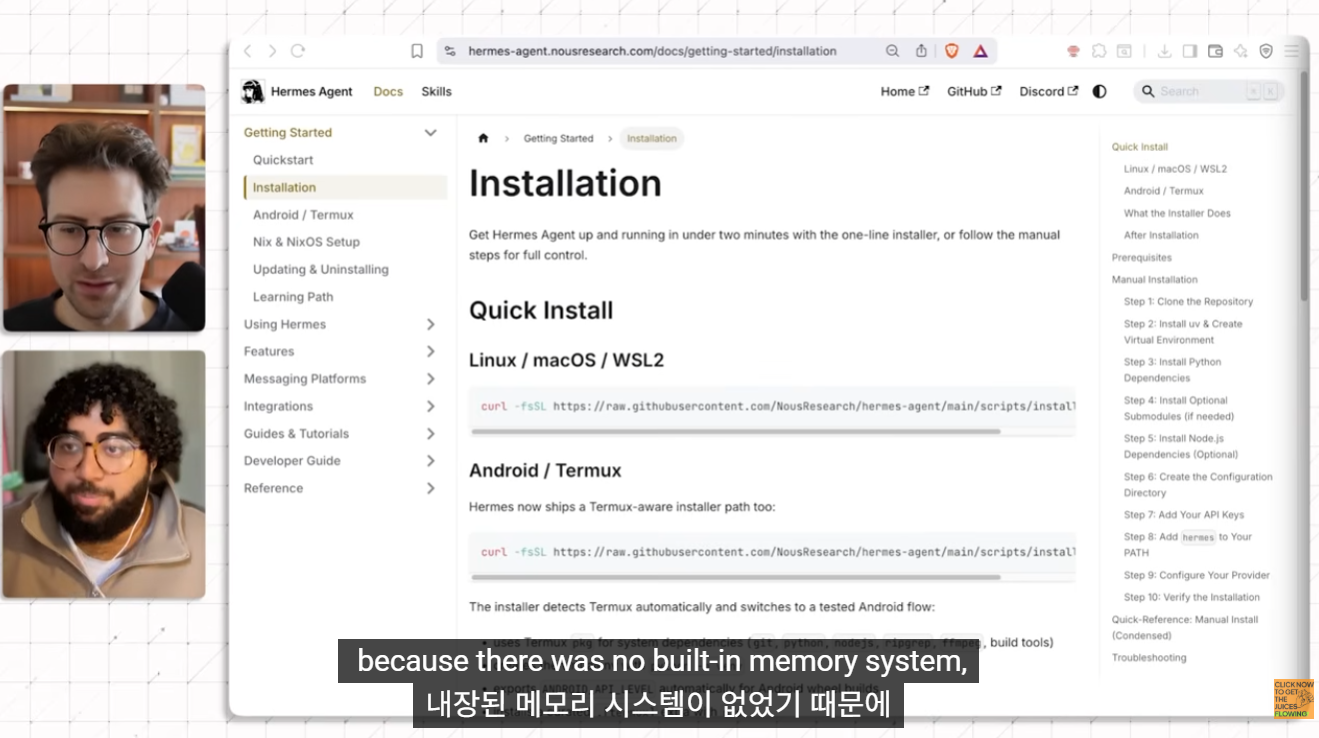Select Learning Path in the sidebar
This screenshot has height=738, width=1319.
point(293,297)
